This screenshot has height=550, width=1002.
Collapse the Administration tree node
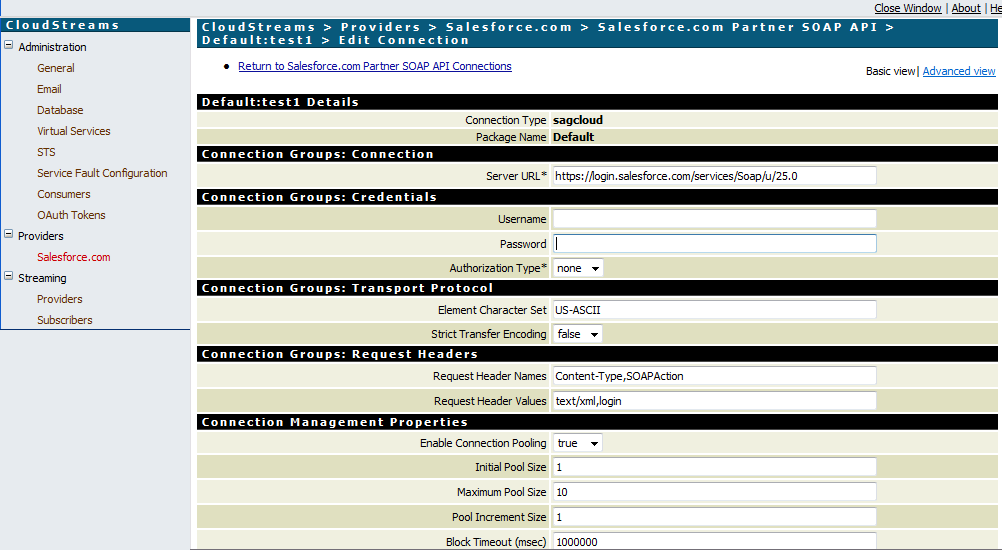[x=9, y=46]
